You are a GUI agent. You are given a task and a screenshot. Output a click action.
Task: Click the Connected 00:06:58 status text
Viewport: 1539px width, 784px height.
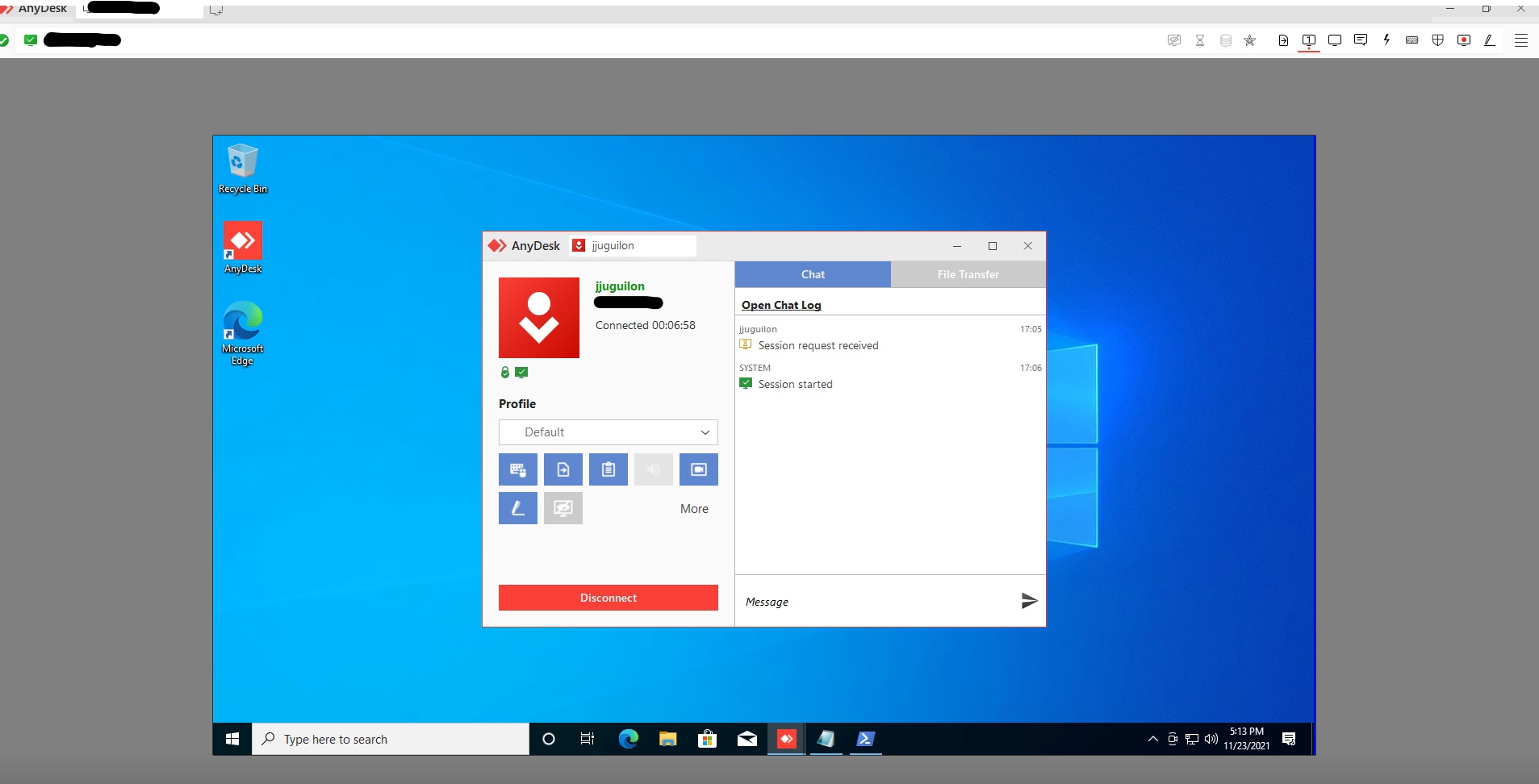click(x=646, y=325)
